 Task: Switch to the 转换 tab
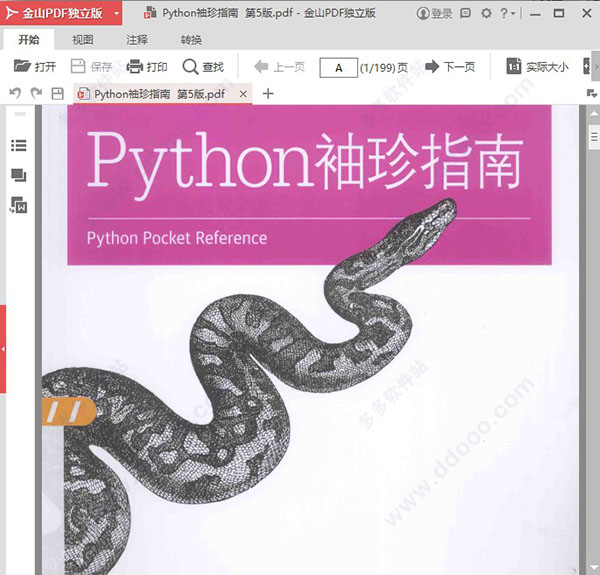click(x=191, y=39)
